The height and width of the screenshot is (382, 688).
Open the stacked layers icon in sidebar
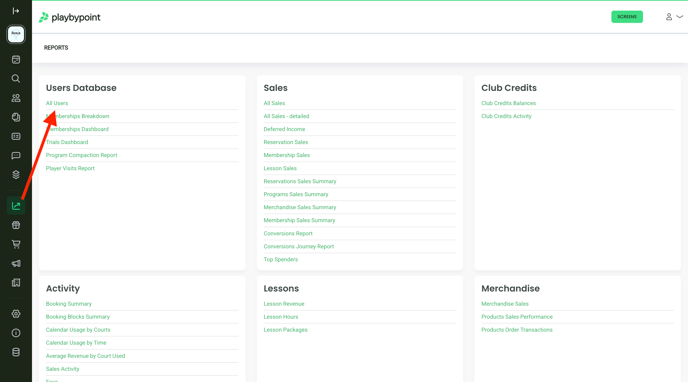pos(16,175)
